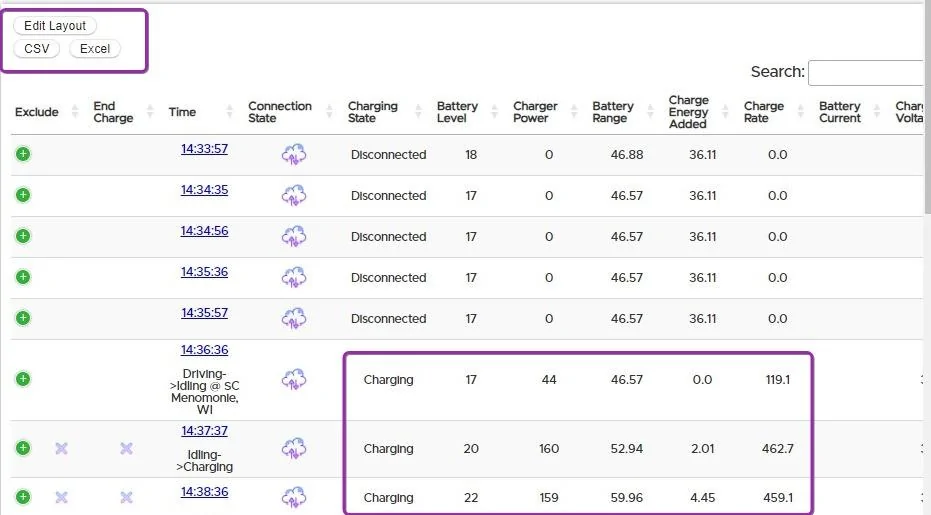This screenshot has width=931, height=515.
Task: Click the Charging state in the 14:36:36 row
Action: [x=388, y=380]
